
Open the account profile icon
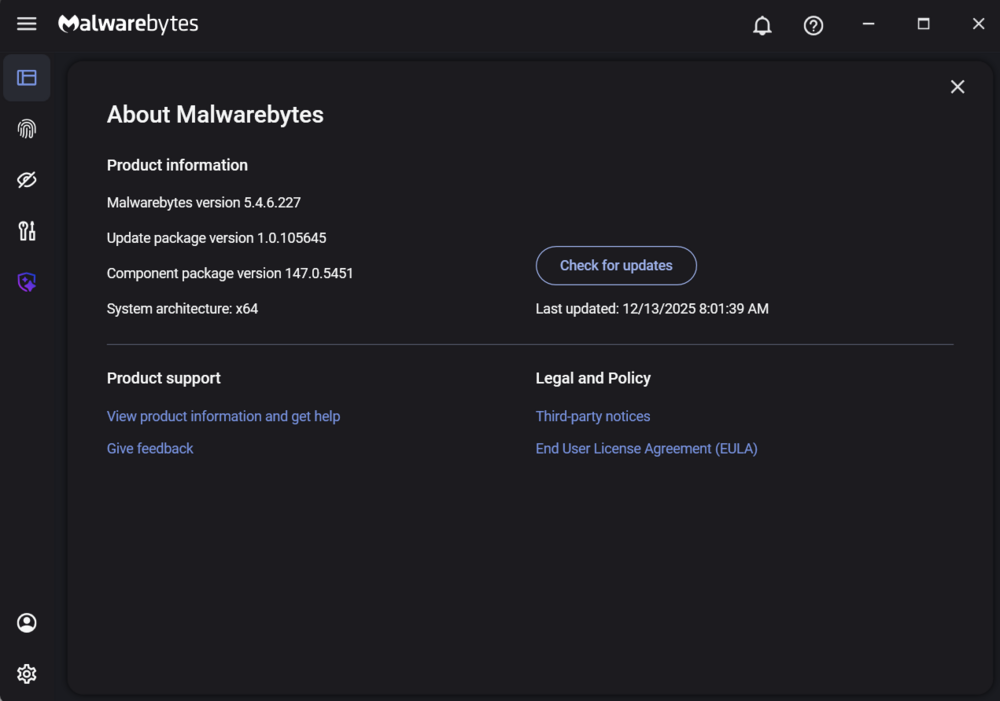pos(27,623)
